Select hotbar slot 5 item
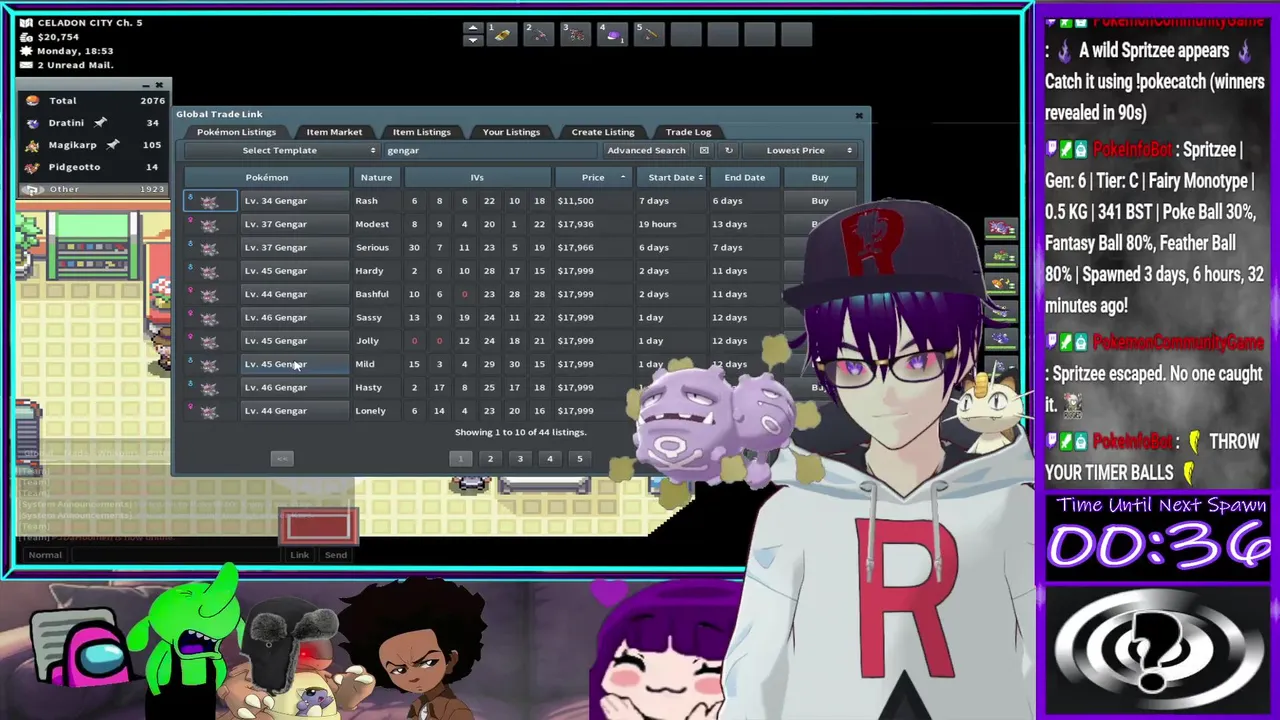 (x=649, y=34)
